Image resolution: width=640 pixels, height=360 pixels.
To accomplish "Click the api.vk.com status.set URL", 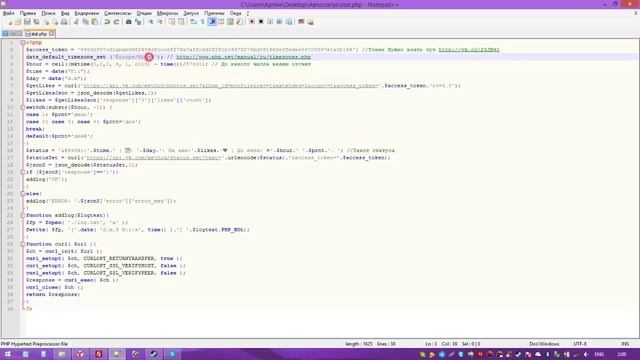I will point(154,158).
